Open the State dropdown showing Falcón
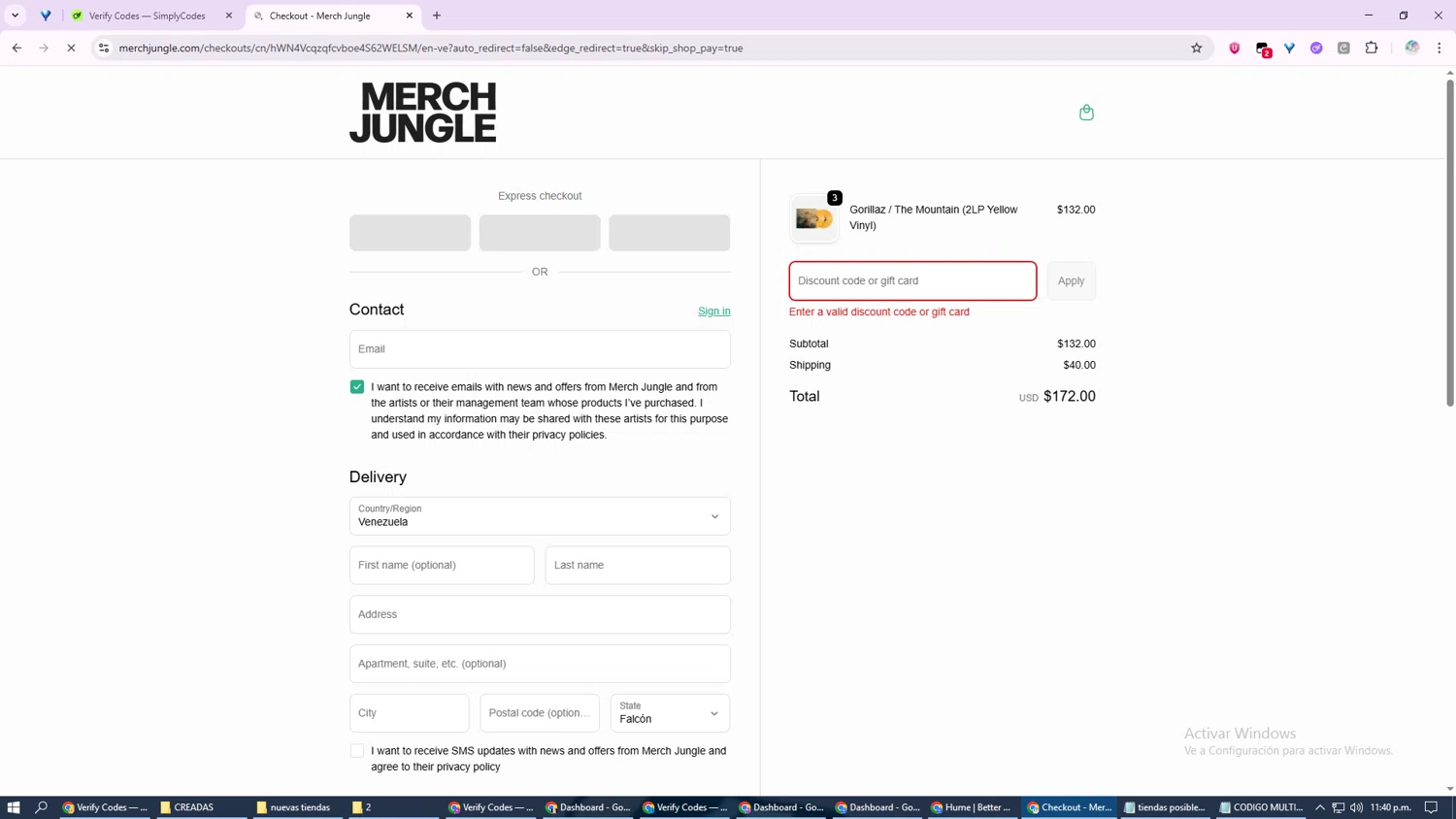Screen dimensions: 1456x819 tap(670, 713)
